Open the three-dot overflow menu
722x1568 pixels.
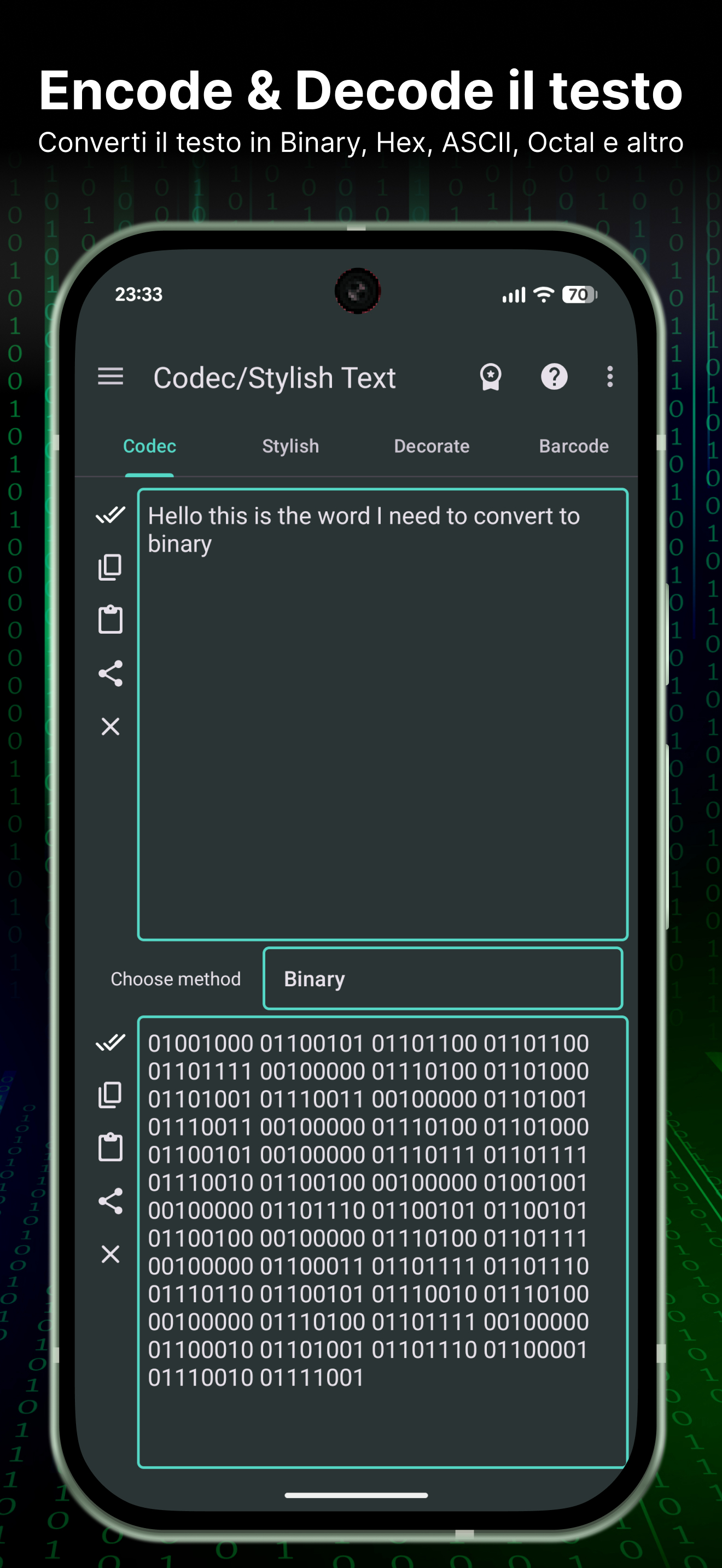(x=610, y=377)
